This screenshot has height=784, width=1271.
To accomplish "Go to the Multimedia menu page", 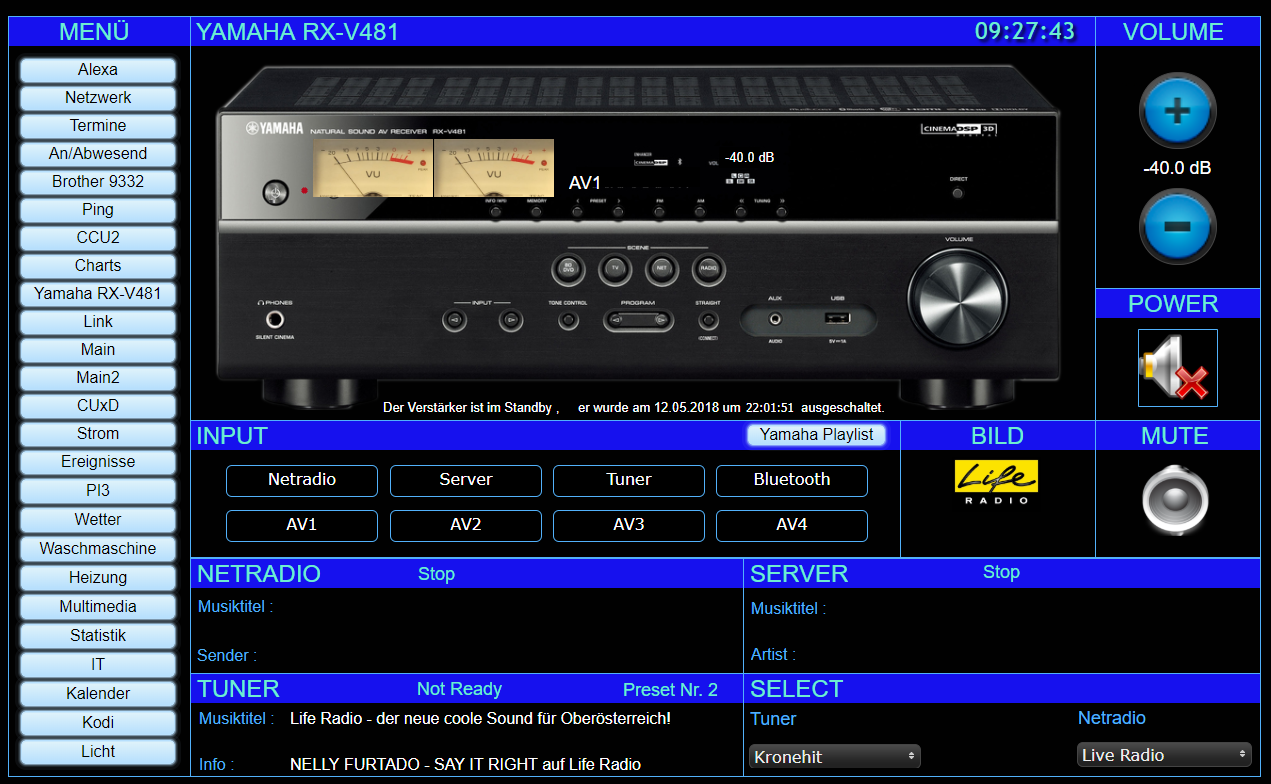I will coord(98,607).
